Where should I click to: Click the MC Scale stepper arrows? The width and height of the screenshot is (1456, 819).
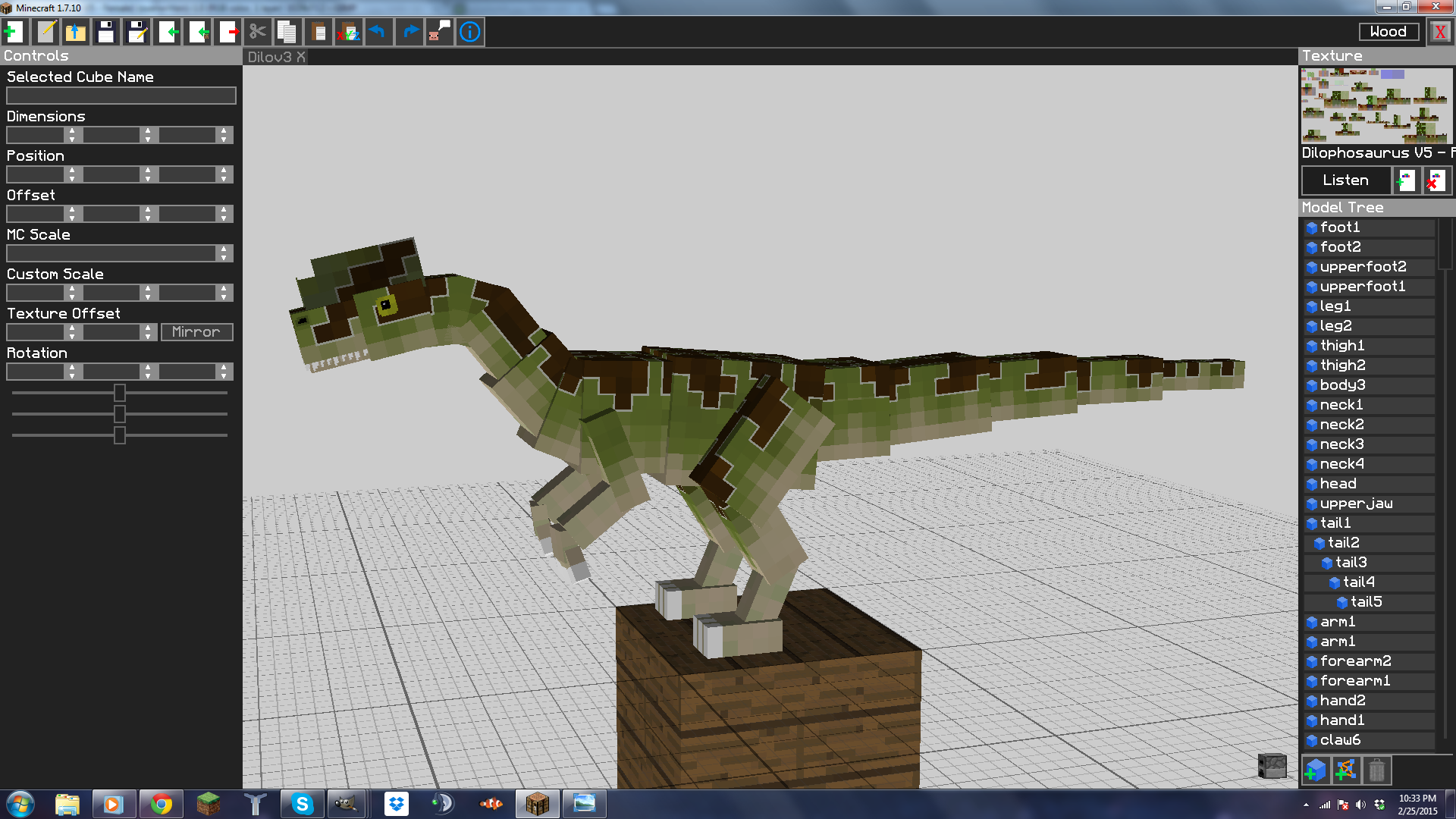(224, 253)
